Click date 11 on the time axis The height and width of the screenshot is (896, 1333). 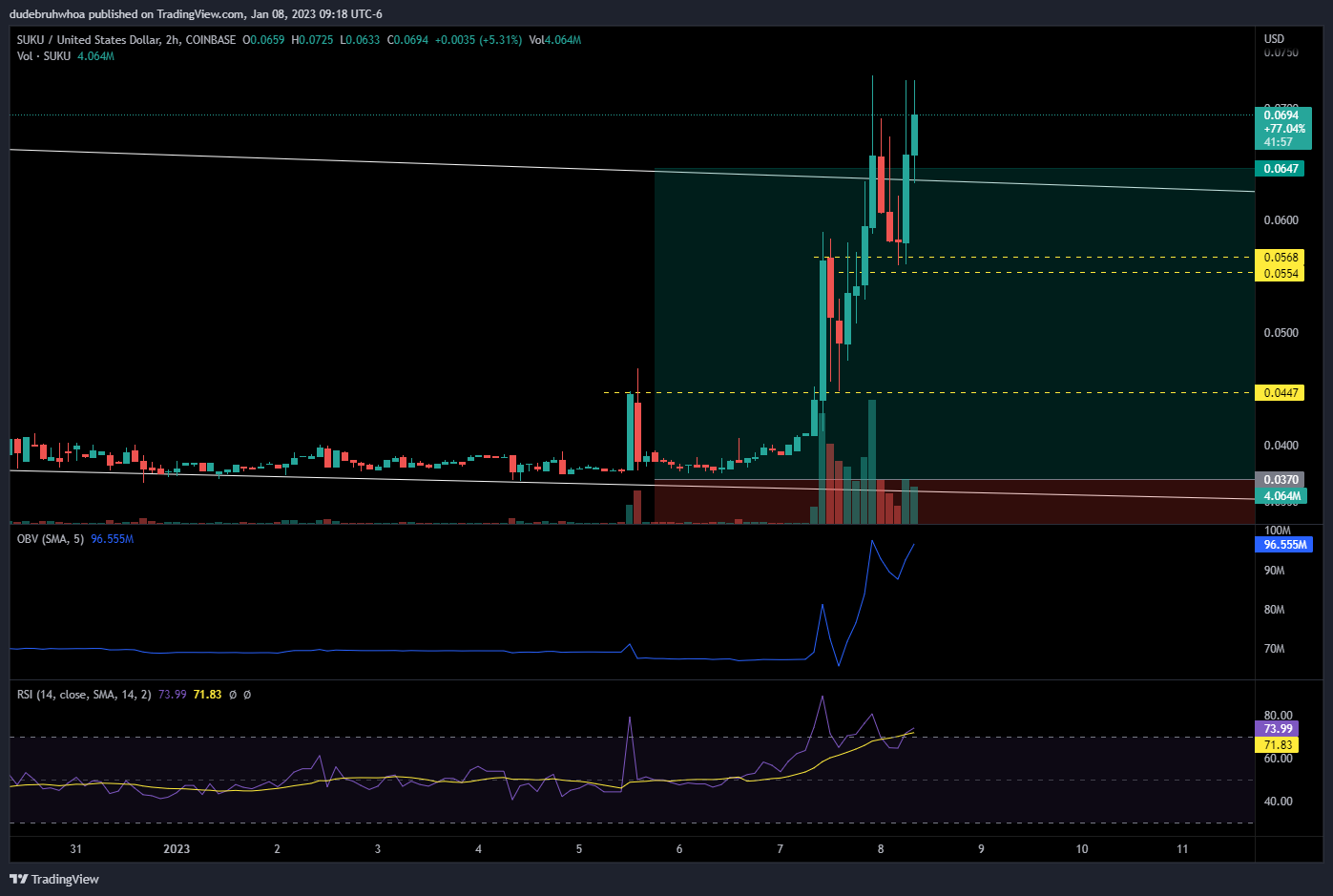[x=1182, y=849]
